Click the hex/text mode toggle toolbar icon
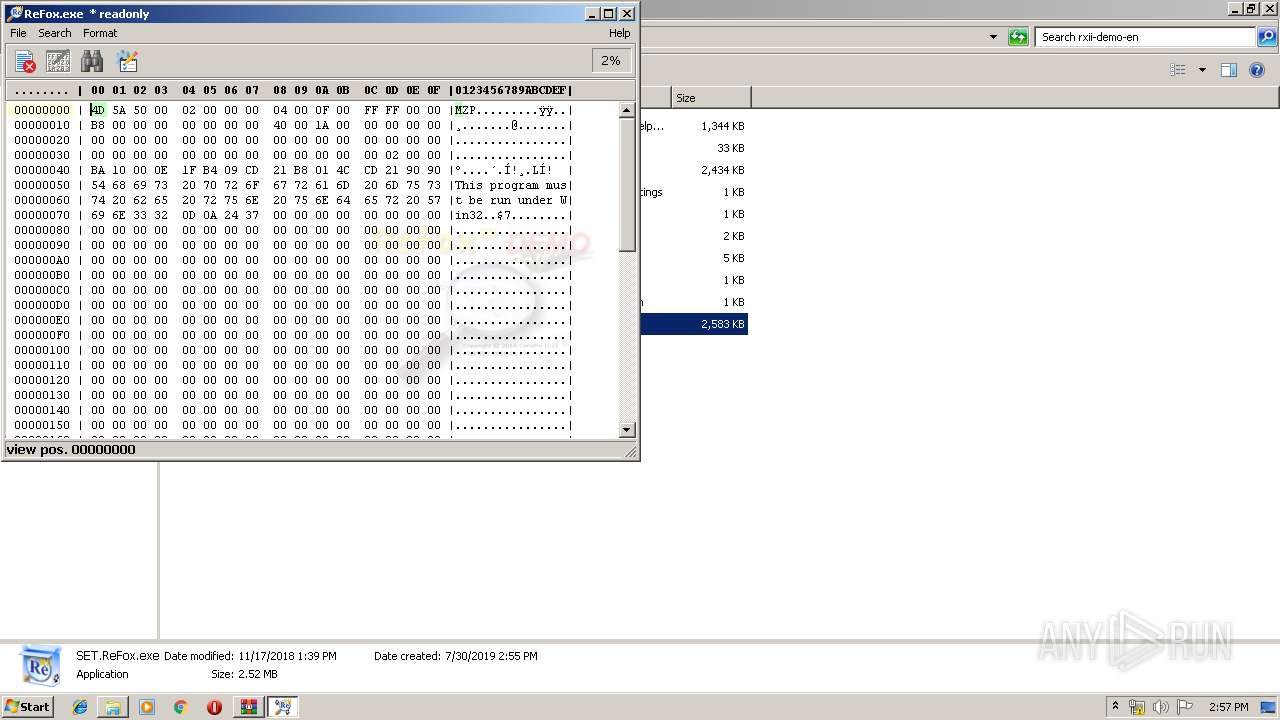The height and width of the screenshot is (720, 1280). click(58, 61)
